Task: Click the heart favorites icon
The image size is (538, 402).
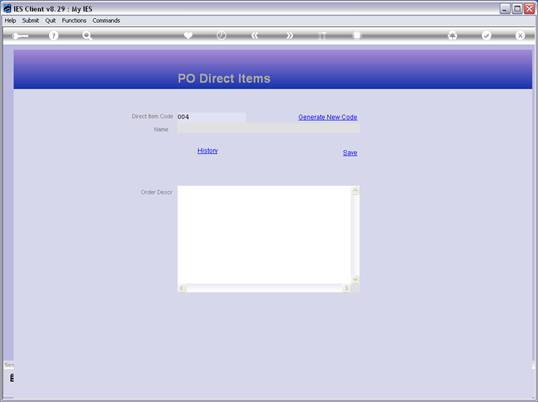Action: click(188, 35)
